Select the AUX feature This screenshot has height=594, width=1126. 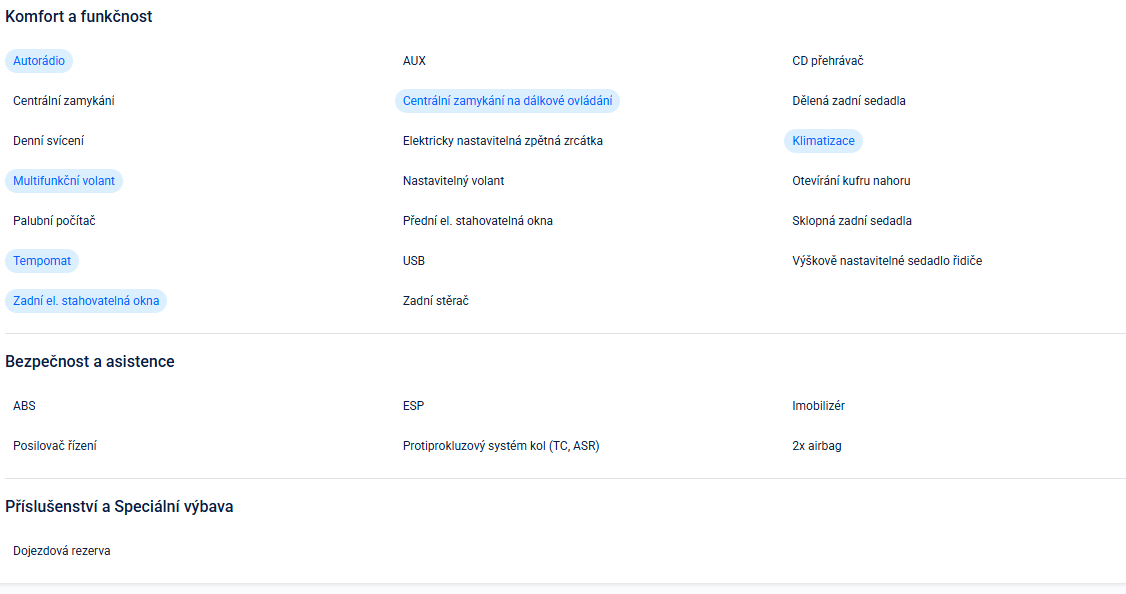pyautogui.click(x=414, y=61)
